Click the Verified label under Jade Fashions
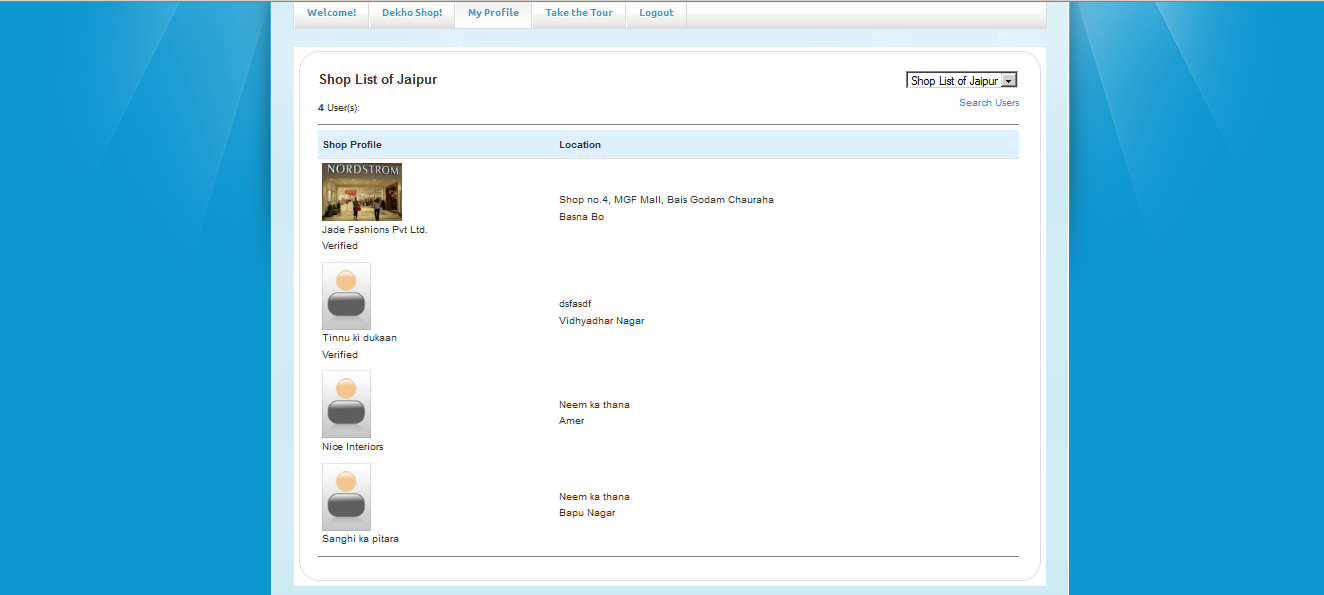Image resolution: width=1324 pixels, height=595 pixels. (340, 246)
